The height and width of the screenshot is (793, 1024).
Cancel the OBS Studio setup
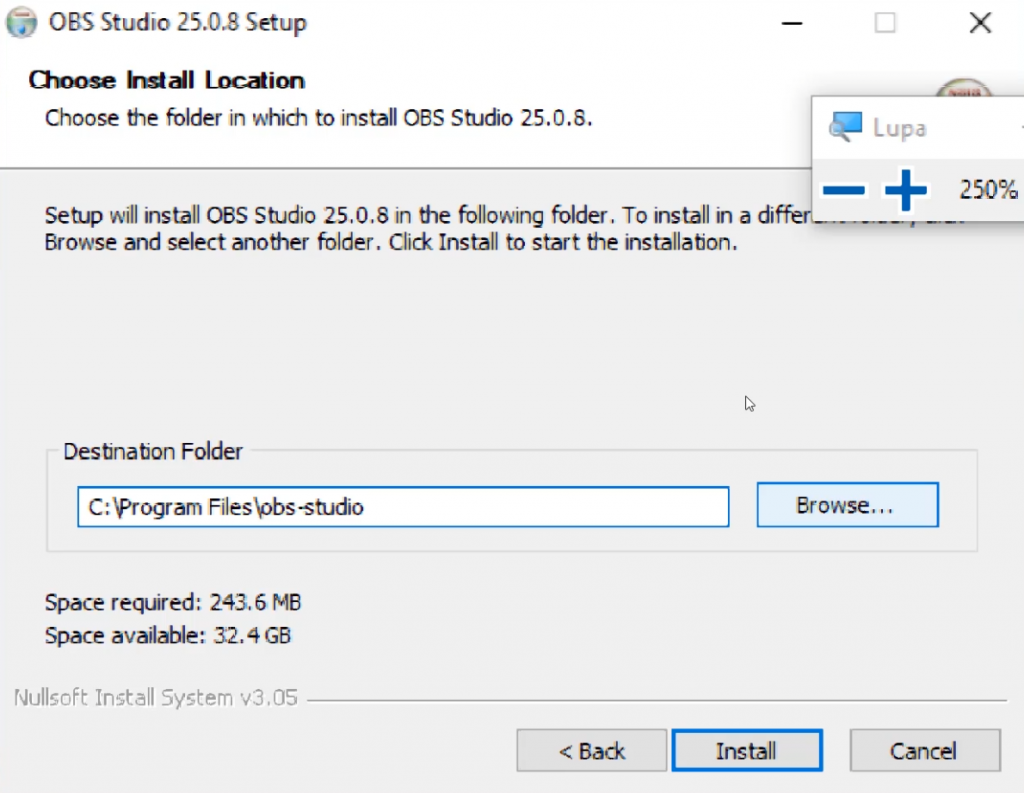(924, 751)
